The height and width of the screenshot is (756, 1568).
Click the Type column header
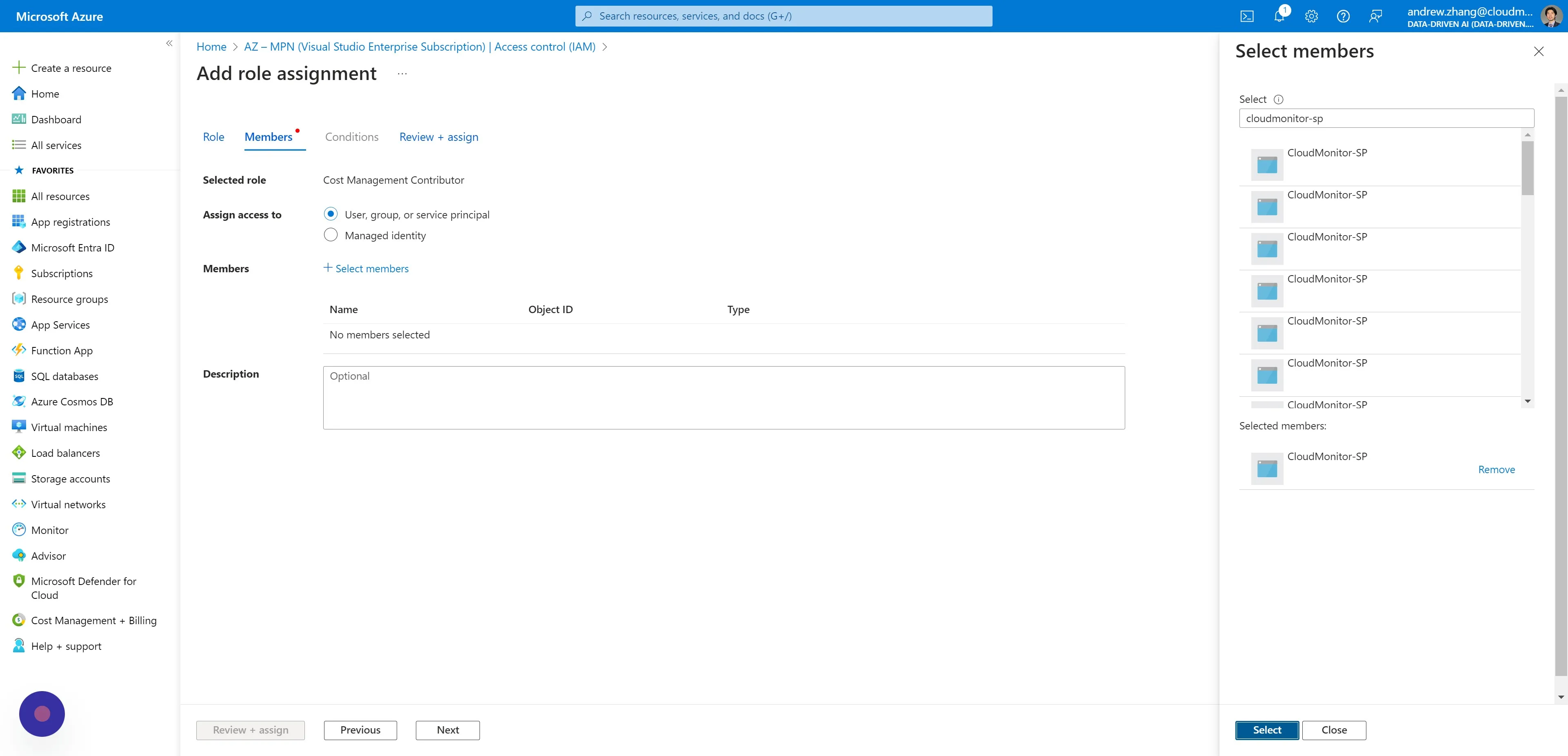coord(738,309)
